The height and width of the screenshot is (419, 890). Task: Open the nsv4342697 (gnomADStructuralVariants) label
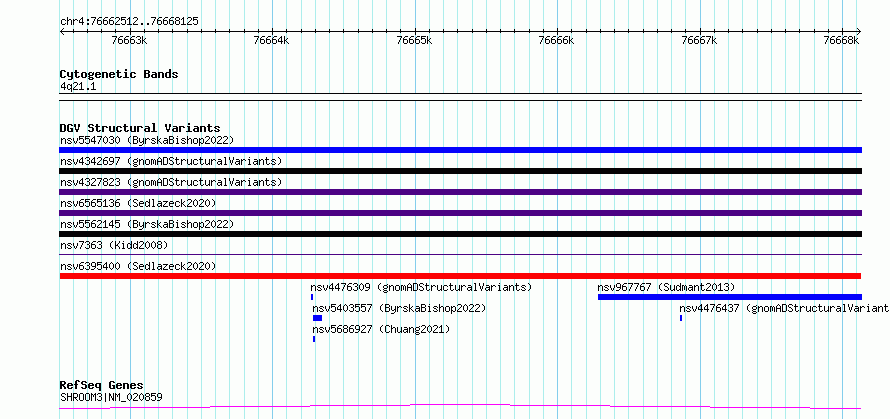(171, 161)
